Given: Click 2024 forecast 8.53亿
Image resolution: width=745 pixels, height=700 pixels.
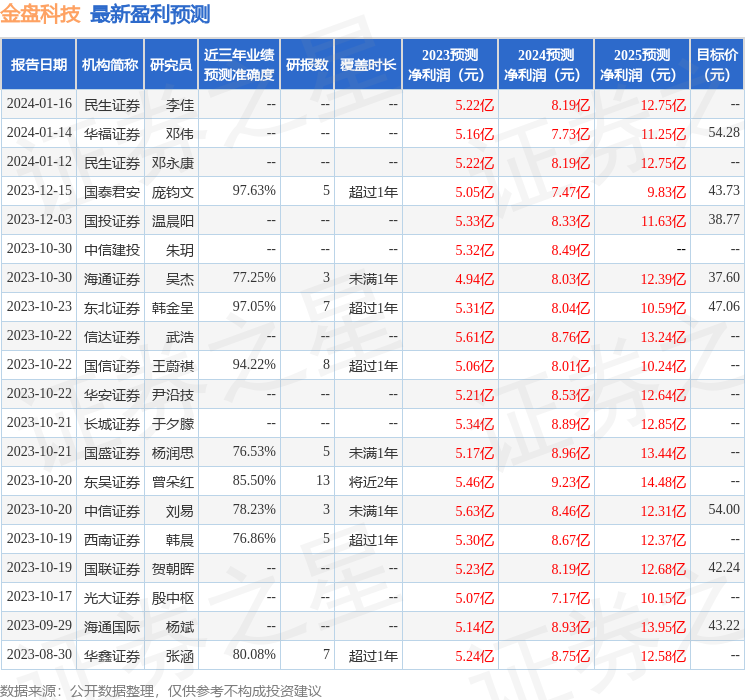Looking at the screenshot, I should [x=571, y=395].
